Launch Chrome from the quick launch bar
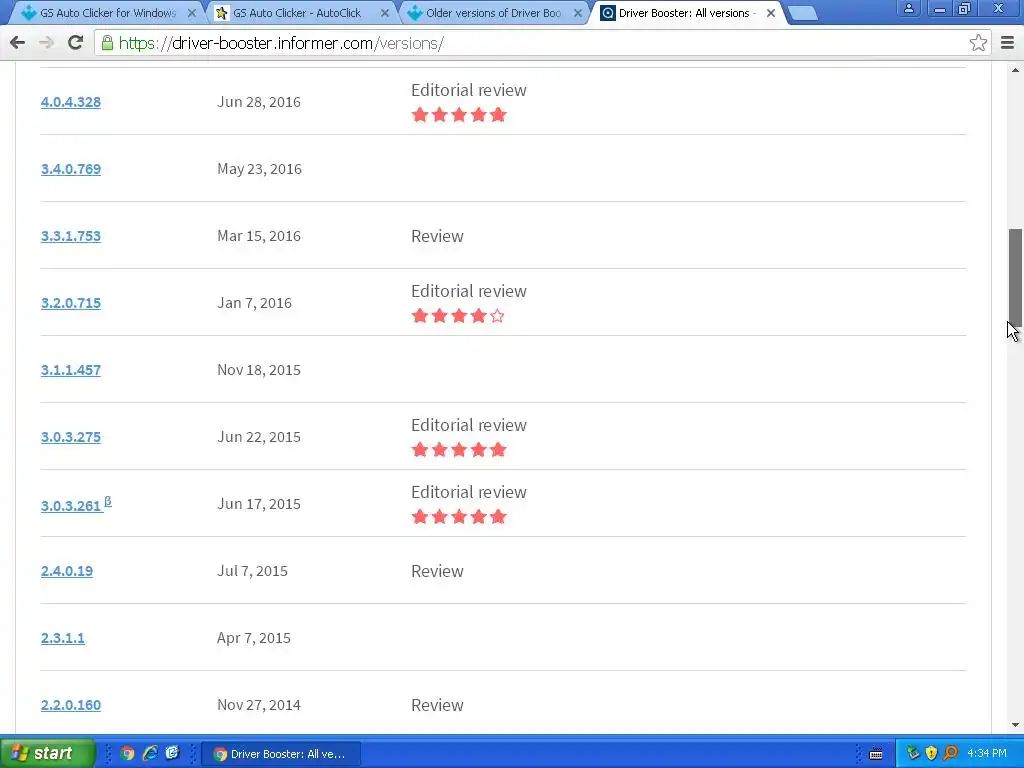Screen dimensions: 1024x768 point(127,753)
